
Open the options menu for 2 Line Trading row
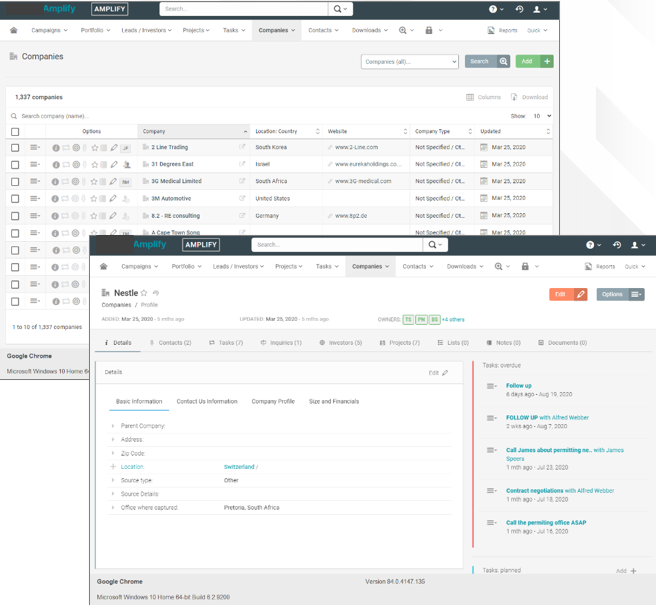click(35, 147)
